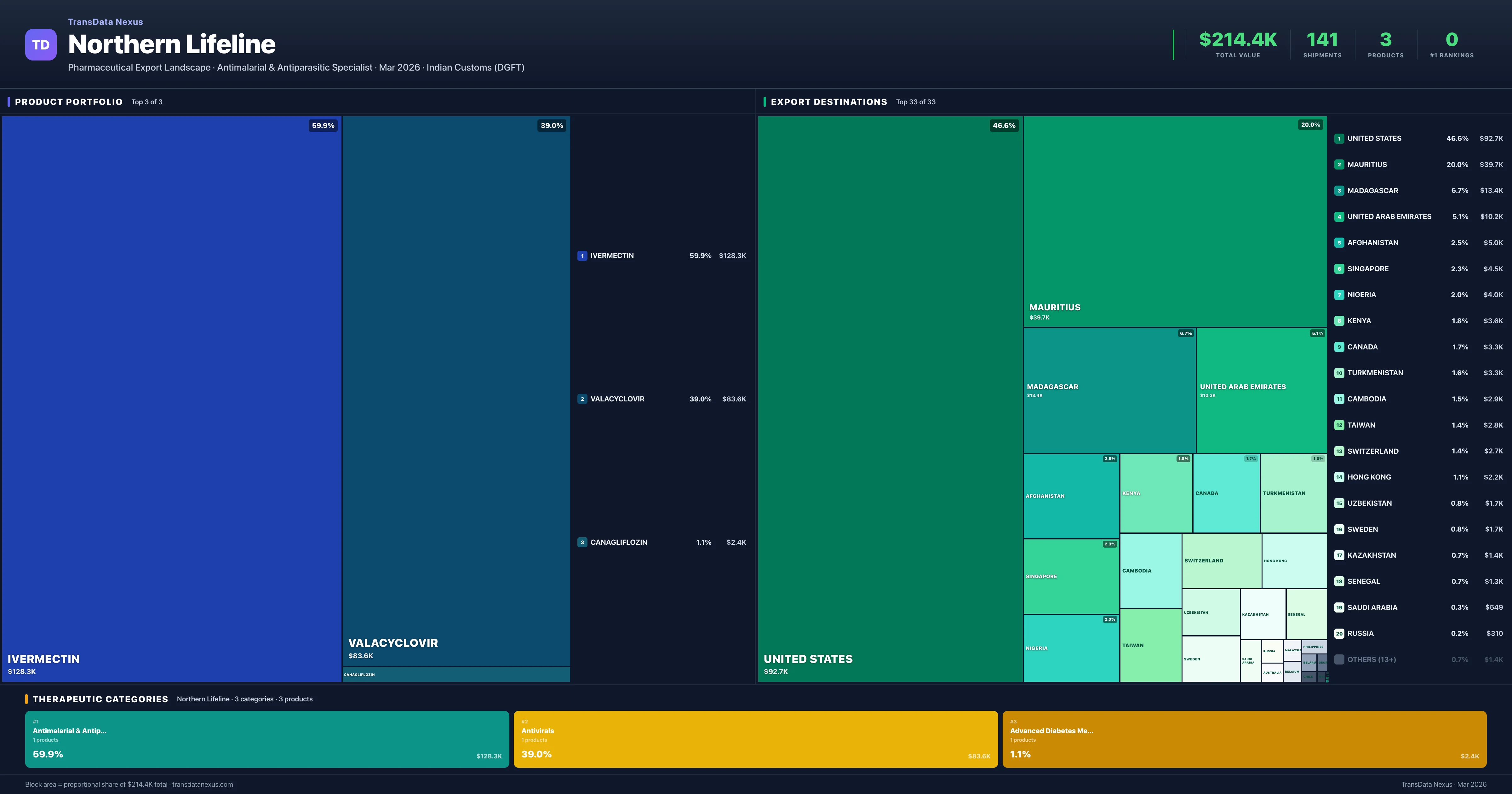The height and width of the screenshot is (794, 1512).
Task: Open the Antimalarial & Antip... category card
Action: [x=266, y=739]
